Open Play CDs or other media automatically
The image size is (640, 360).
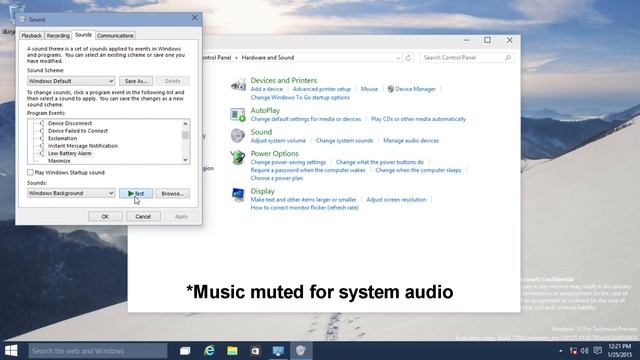point(418,119)
